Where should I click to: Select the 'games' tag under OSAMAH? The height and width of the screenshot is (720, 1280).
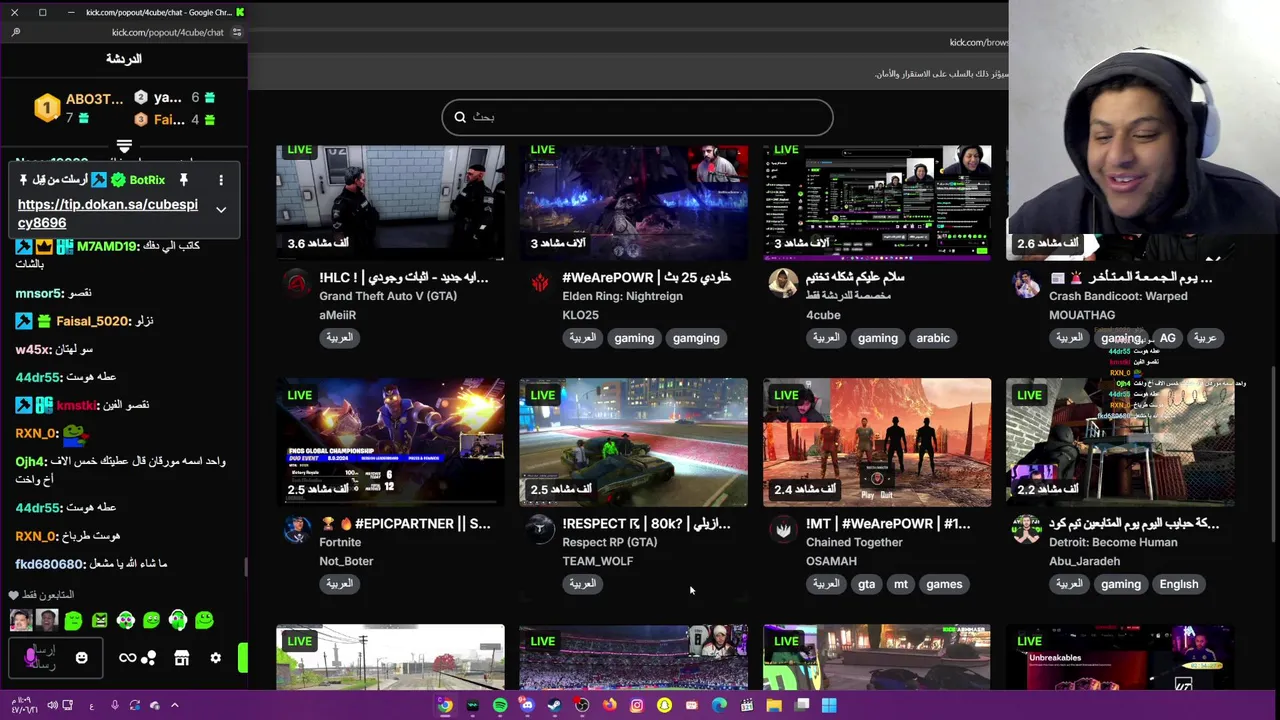tap(944, 584)
